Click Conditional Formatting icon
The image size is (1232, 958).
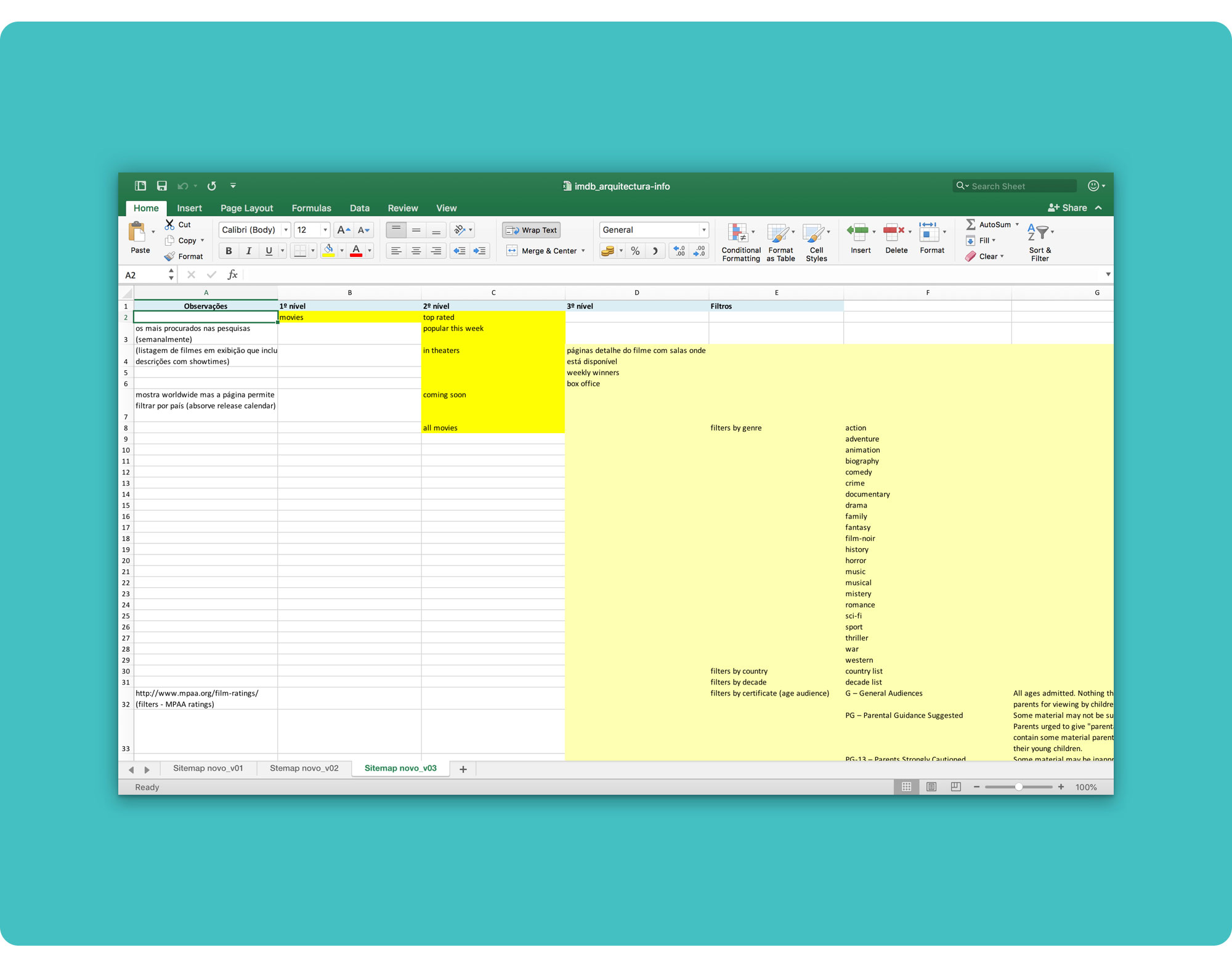click(x=738, y=233)
